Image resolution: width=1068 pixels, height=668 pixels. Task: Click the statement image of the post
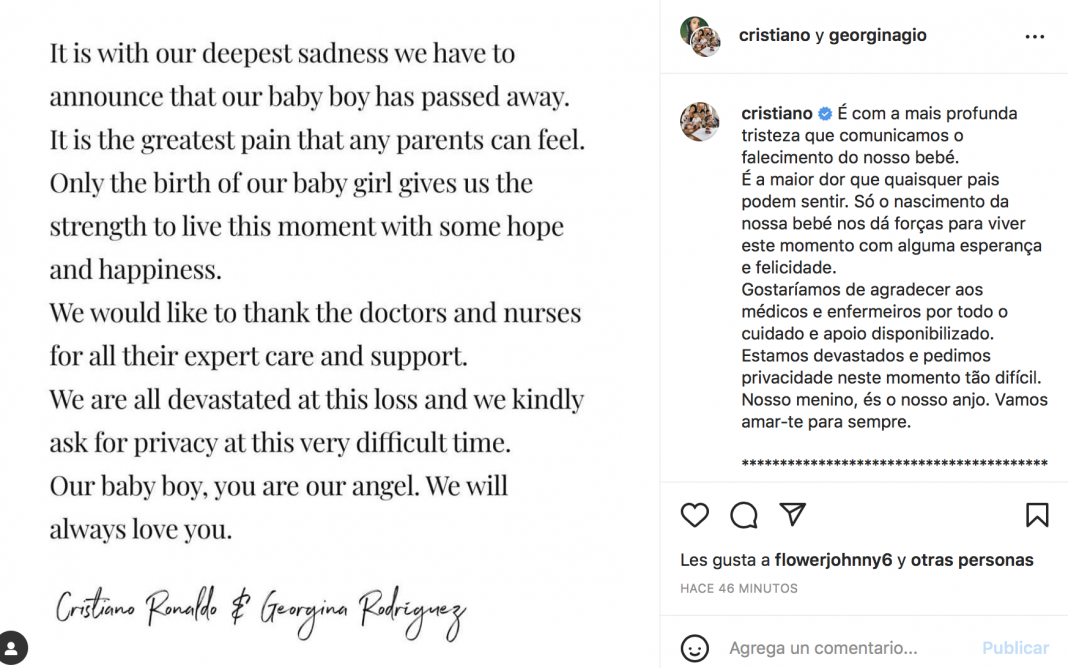tap(320, 300)
